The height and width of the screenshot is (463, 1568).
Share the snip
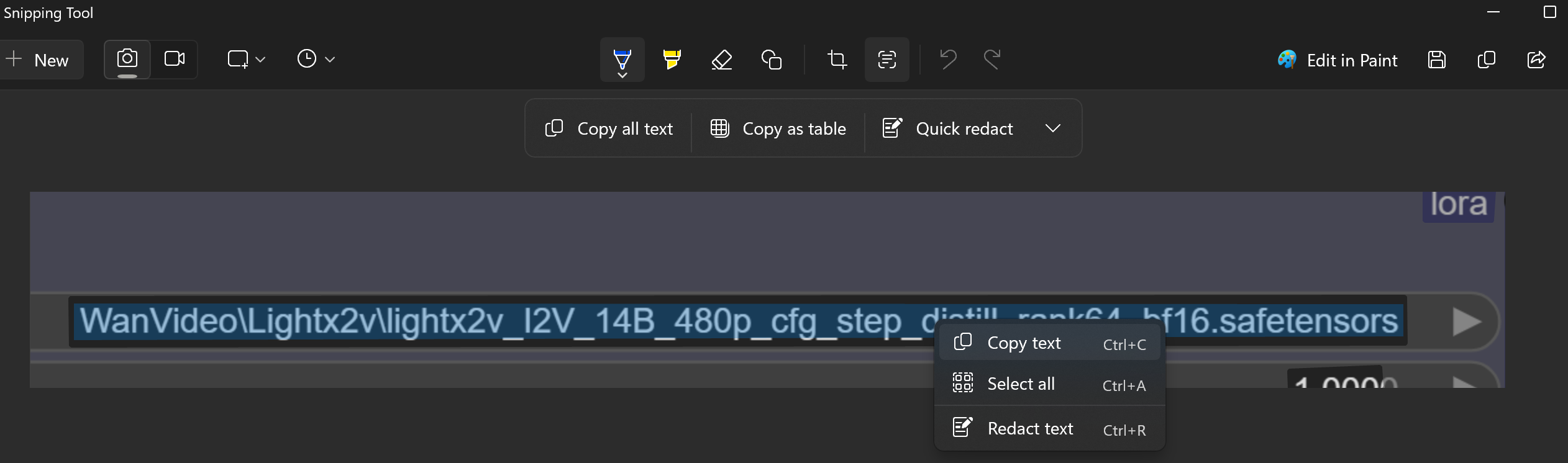(x=1536, y=60)
